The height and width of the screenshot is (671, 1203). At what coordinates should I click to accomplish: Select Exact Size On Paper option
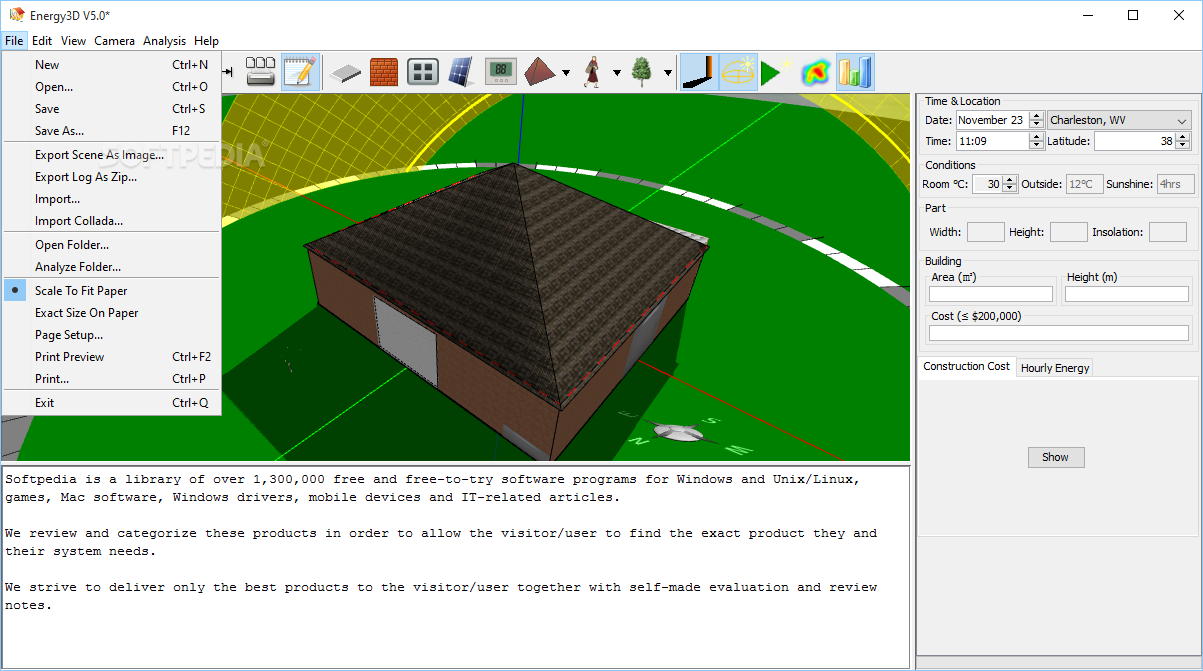(x=111, y=313)
